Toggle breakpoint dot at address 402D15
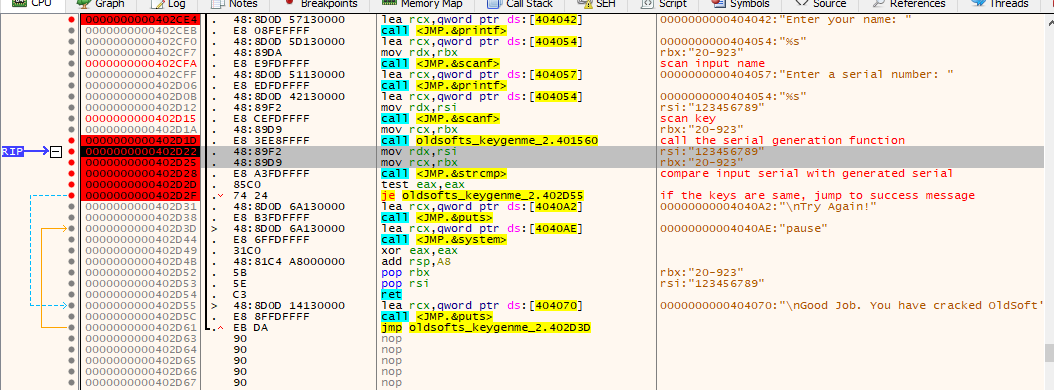The width and height of the screenshot is (1054, 390). click(72, 118)
